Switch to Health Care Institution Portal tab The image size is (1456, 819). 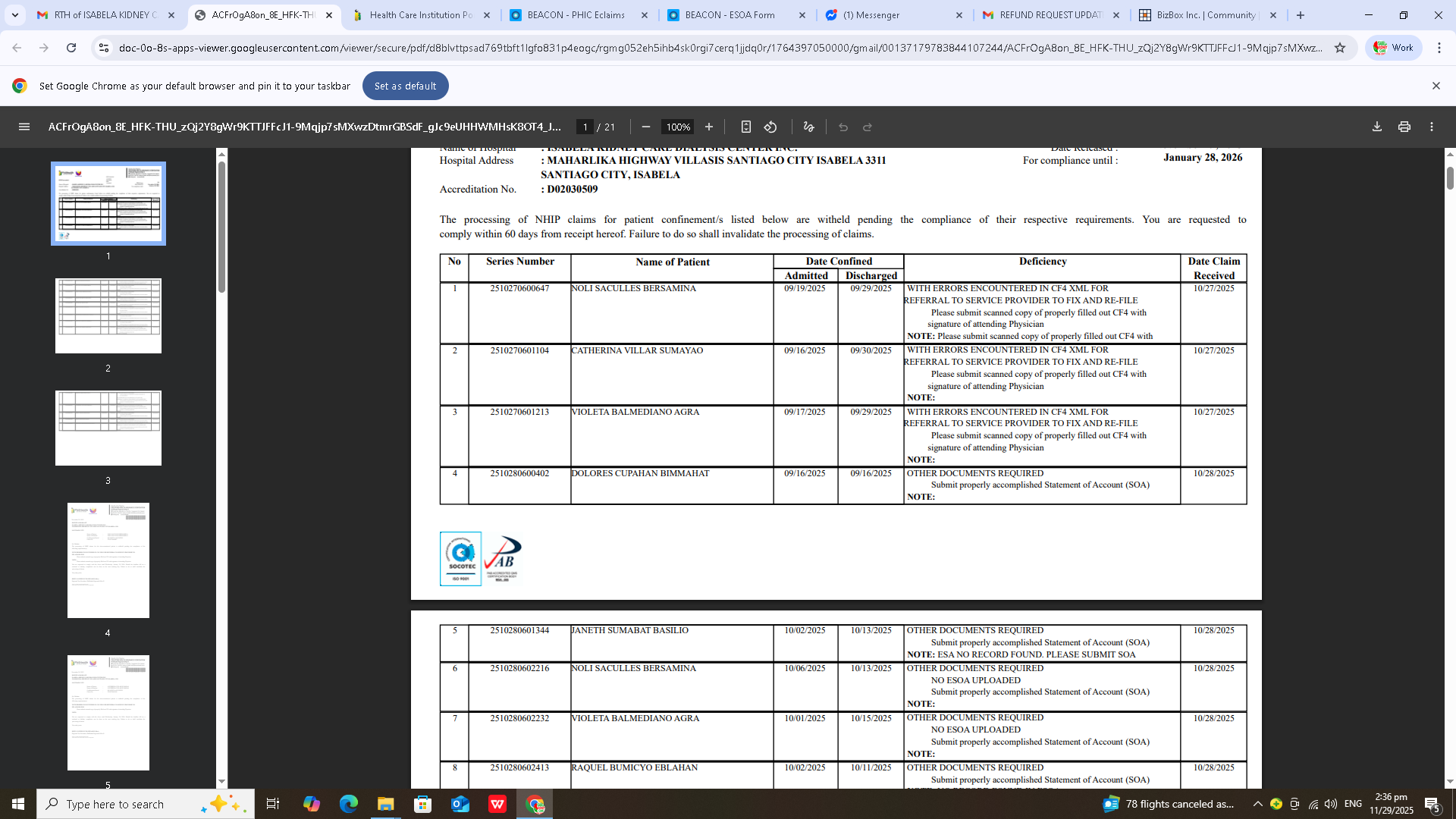coord(420,15)
